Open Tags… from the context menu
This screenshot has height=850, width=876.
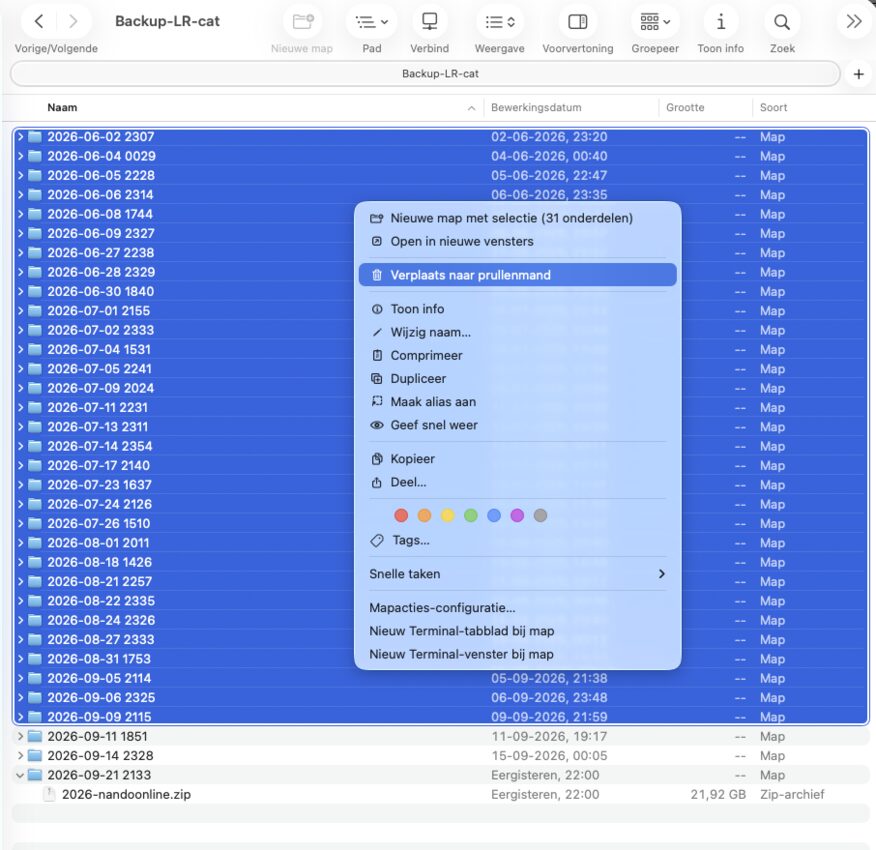(x=517, y=540)
